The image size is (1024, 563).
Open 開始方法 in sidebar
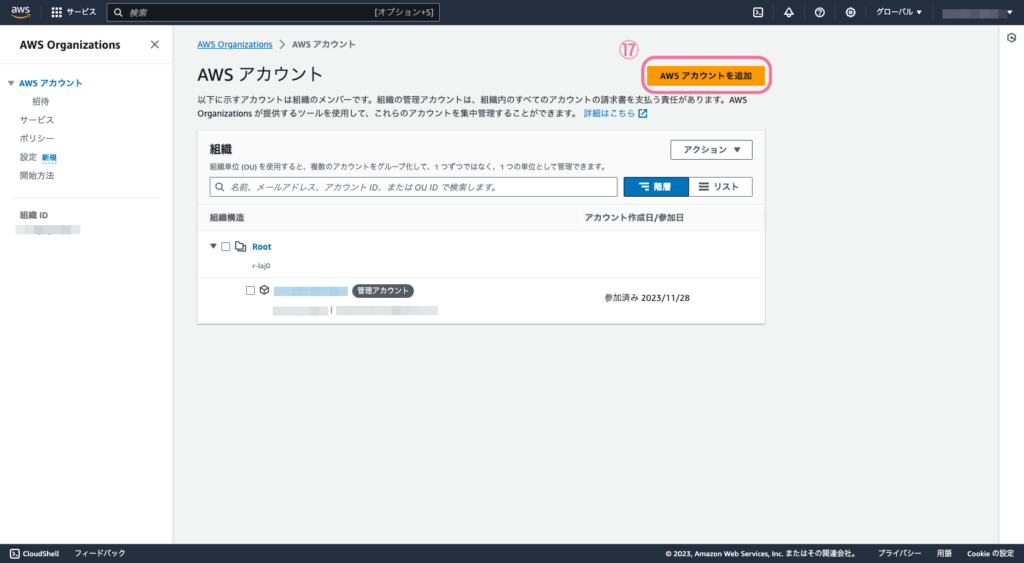(x=37, y=176)
